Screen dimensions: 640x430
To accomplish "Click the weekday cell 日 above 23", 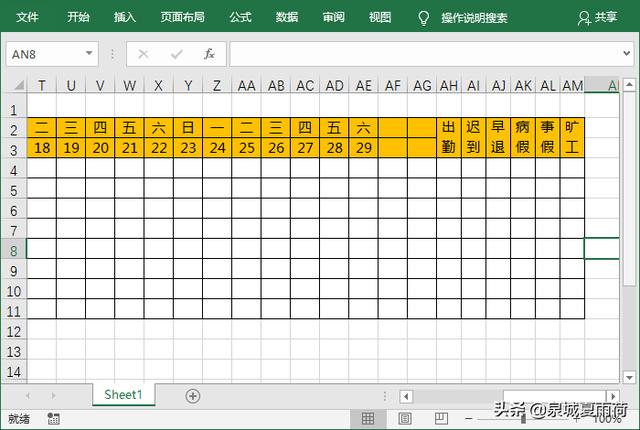I will pyautogui.click(x=188, y=128).
